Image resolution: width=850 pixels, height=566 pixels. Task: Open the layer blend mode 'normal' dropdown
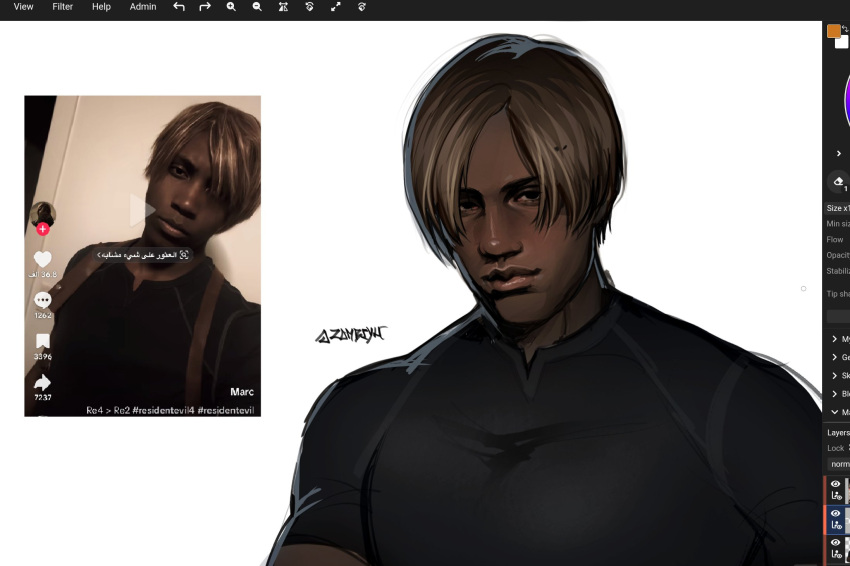click(838, 464)
